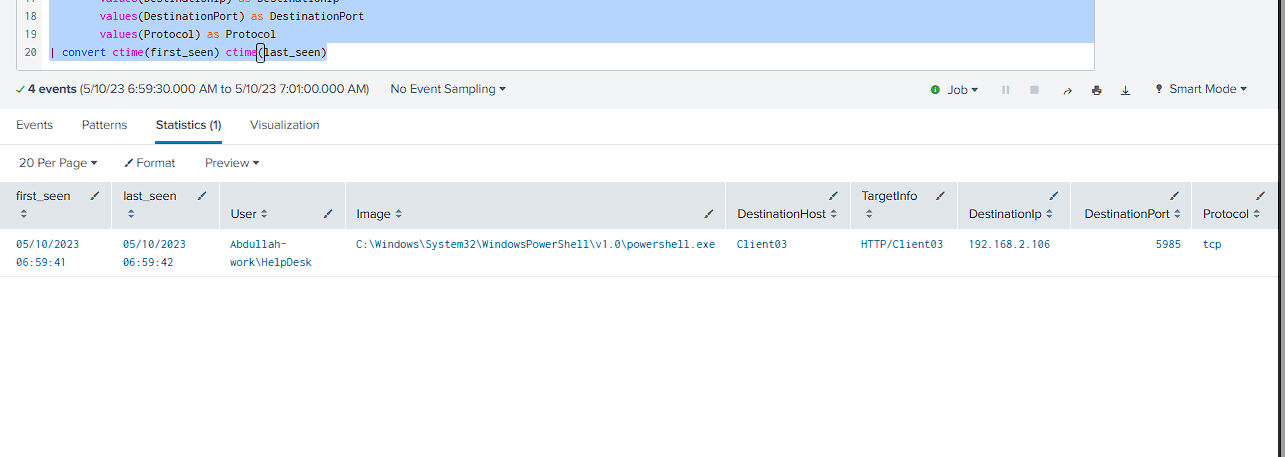Expand the Smart Mode dropdown
This screenshot has height=457, width=1285.
(1201, 89)
